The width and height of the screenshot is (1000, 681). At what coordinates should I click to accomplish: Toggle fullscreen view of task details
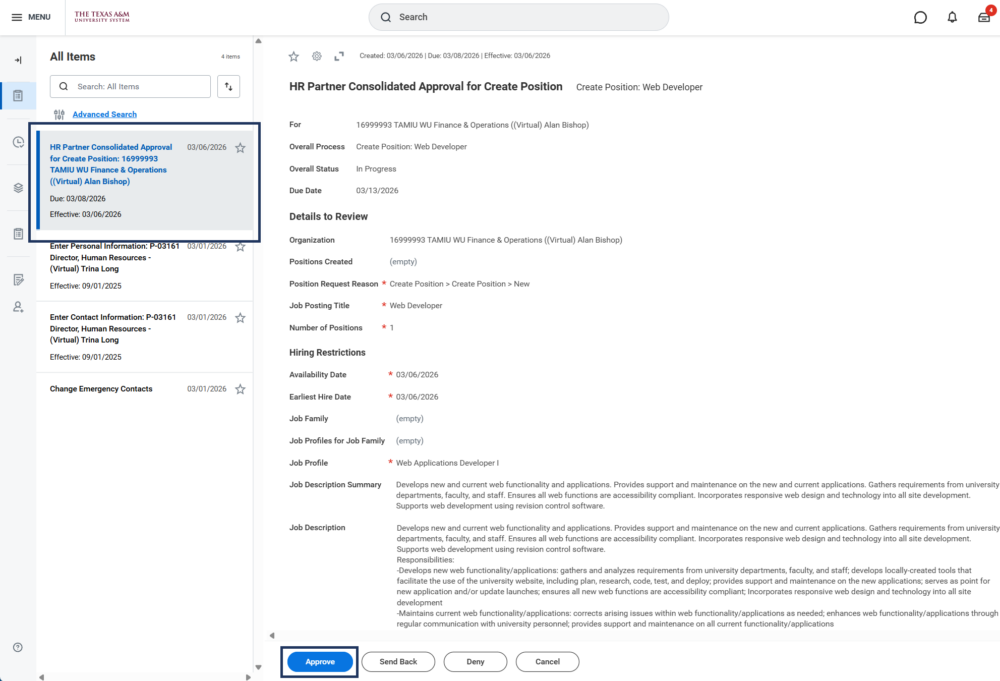point(339,56)
